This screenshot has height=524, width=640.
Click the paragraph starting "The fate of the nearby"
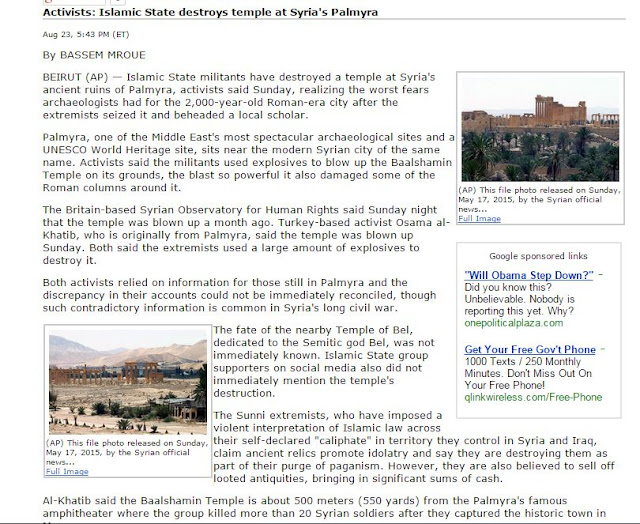point(324,362)
